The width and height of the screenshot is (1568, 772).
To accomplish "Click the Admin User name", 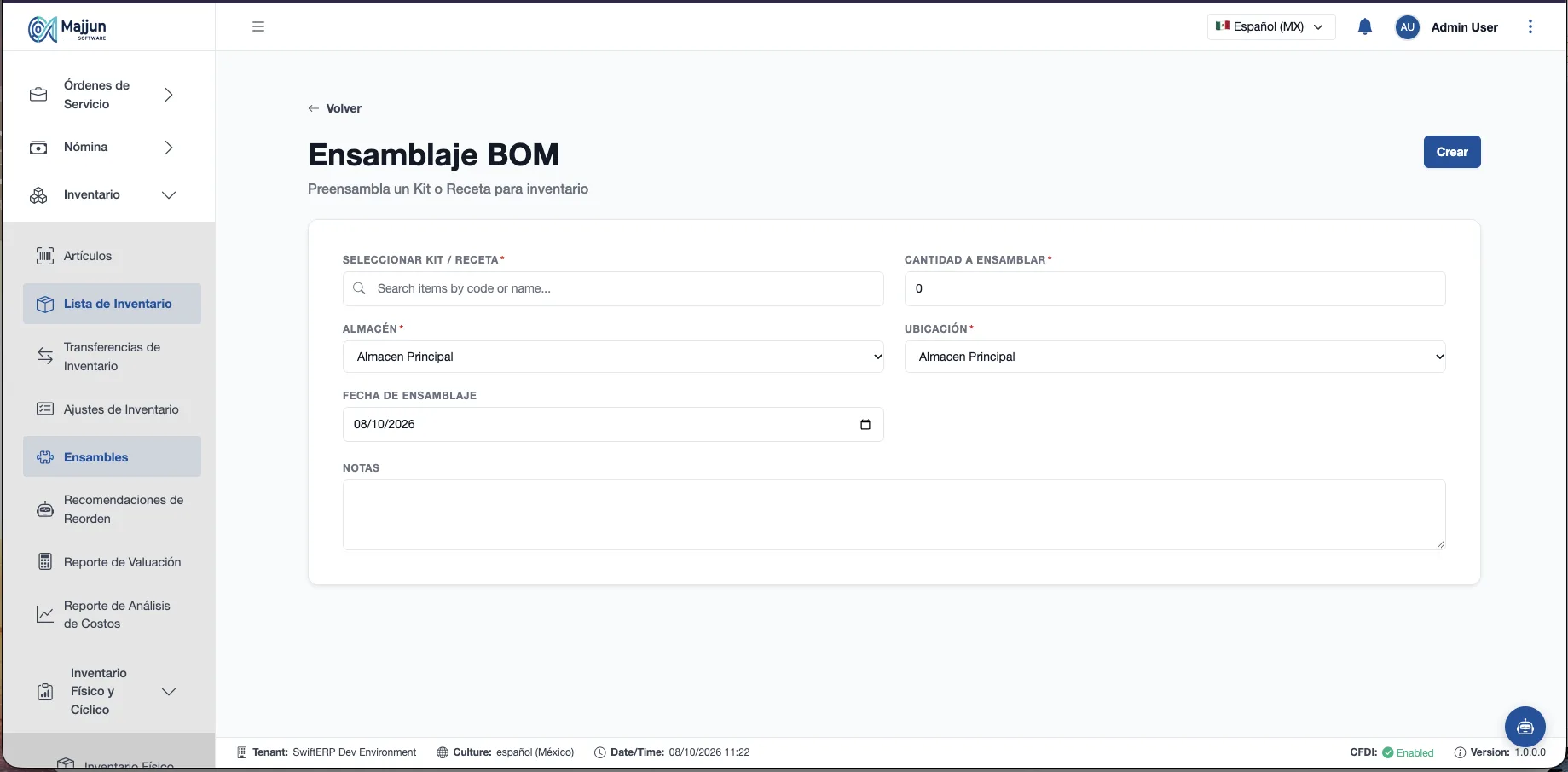I will 1464,27.
